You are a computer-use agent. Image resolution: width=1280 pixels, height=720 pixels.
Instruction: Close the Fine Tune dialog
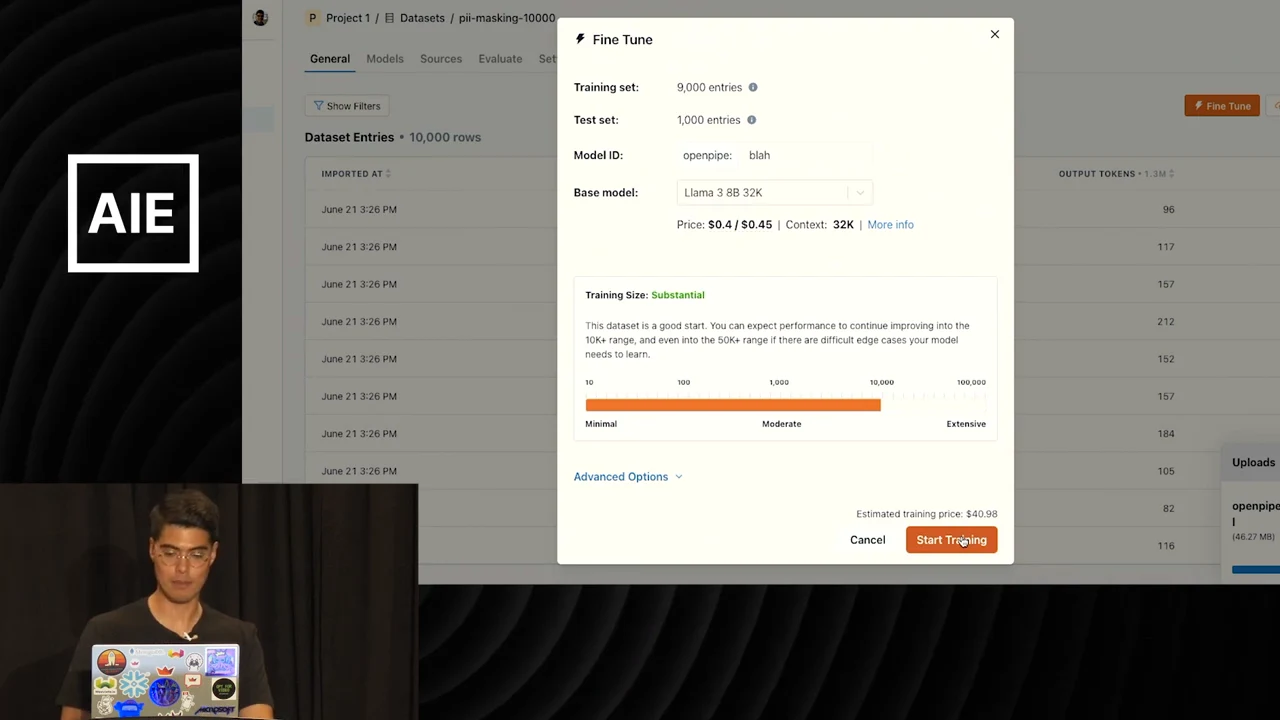995,34
